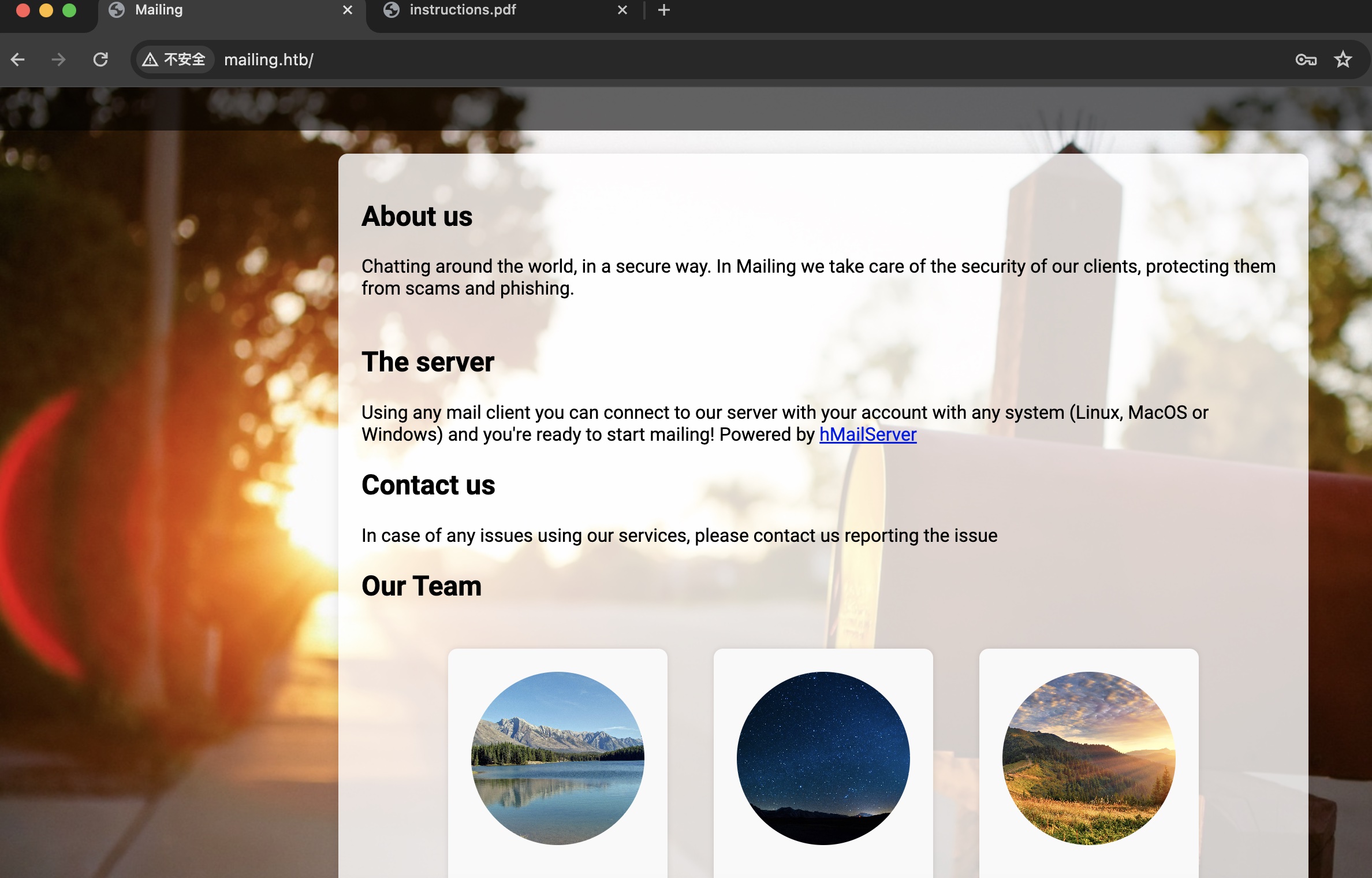Click the About us heading
The image size is (1372, 878).
click(417, 216)
